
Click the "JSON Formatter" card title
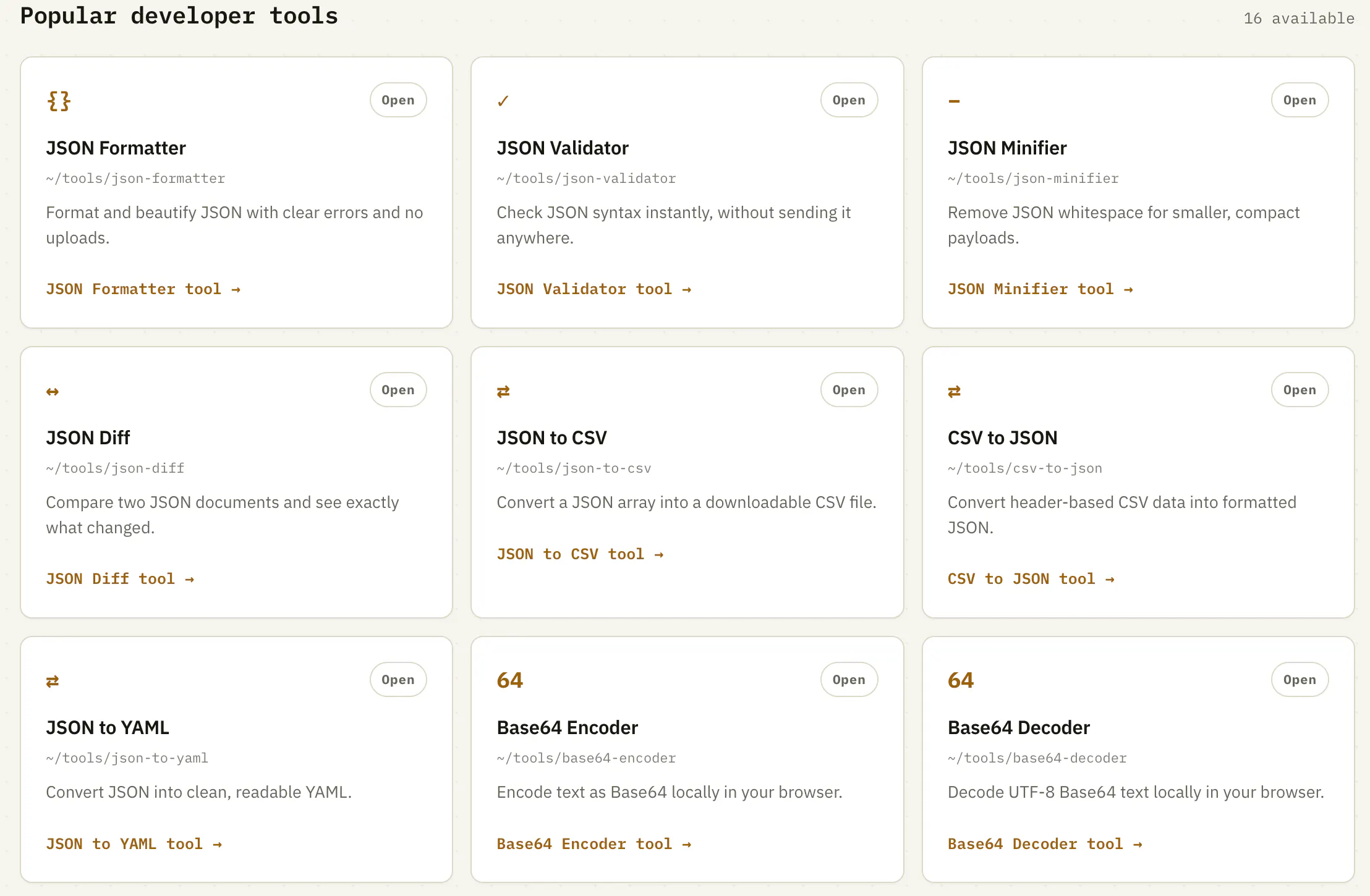pos(116,148)
